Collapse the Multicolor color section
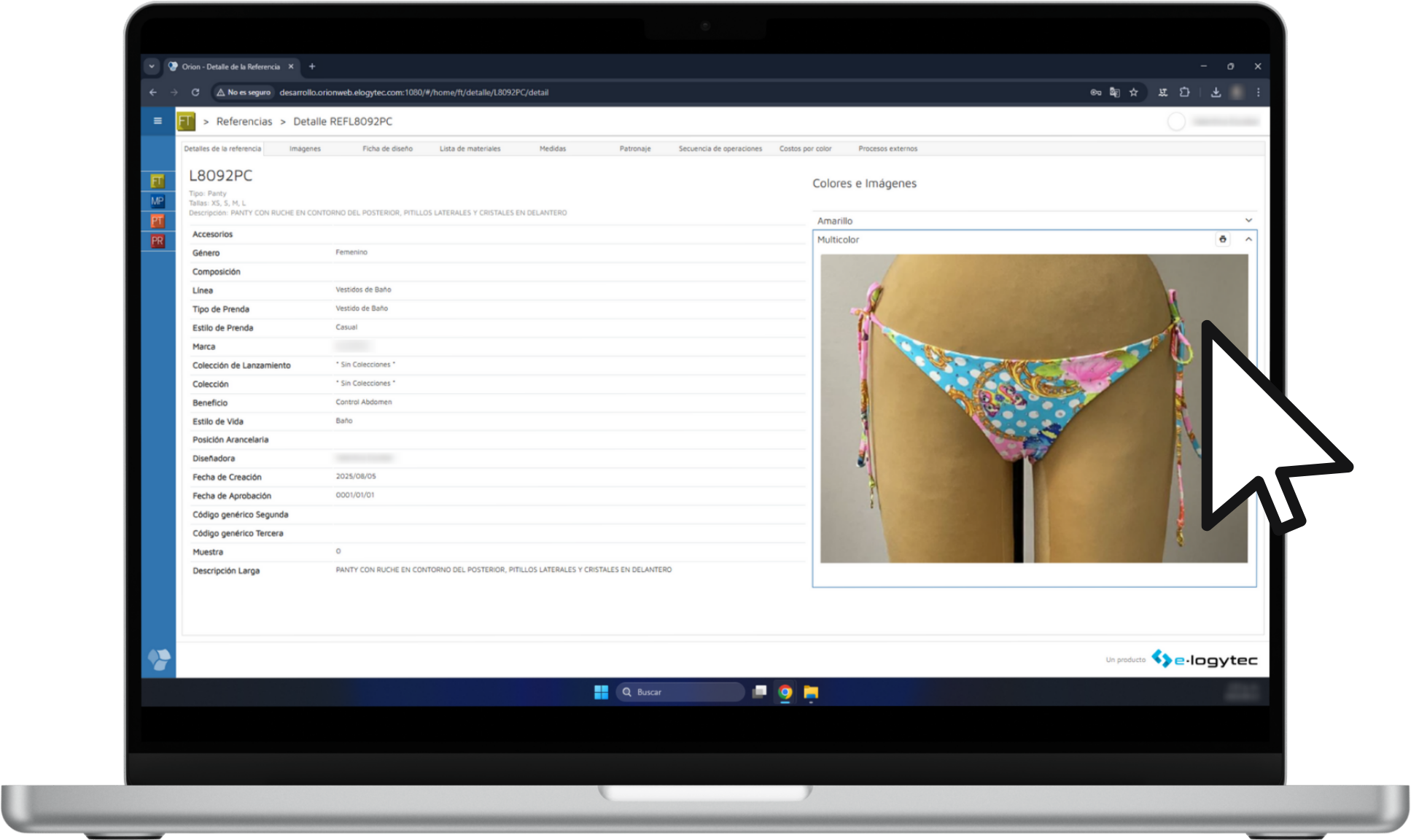 tap(1248, 239)
